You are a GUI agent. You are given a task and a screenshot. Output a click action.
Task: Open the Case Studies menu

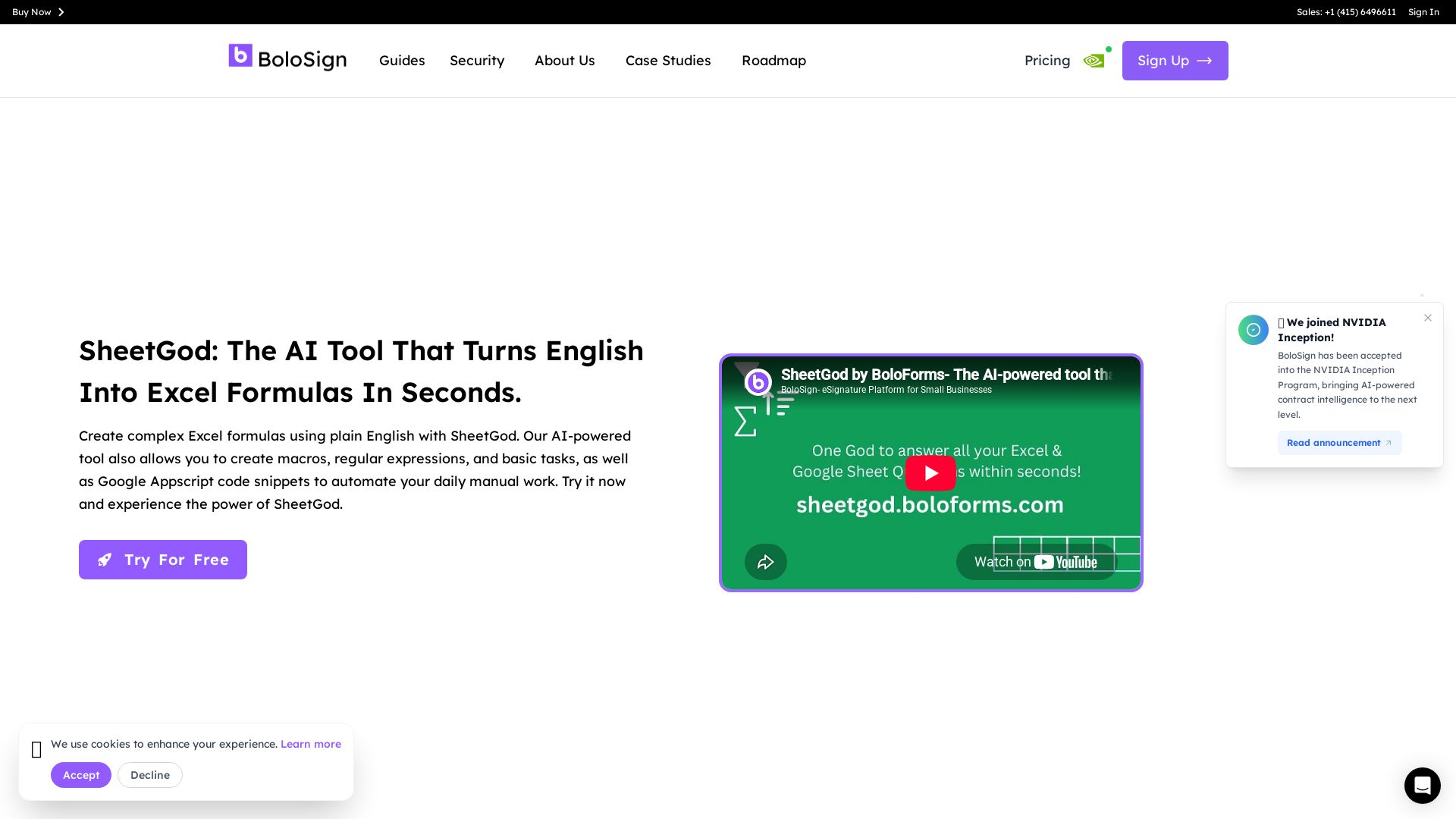[x=668, y=61]
